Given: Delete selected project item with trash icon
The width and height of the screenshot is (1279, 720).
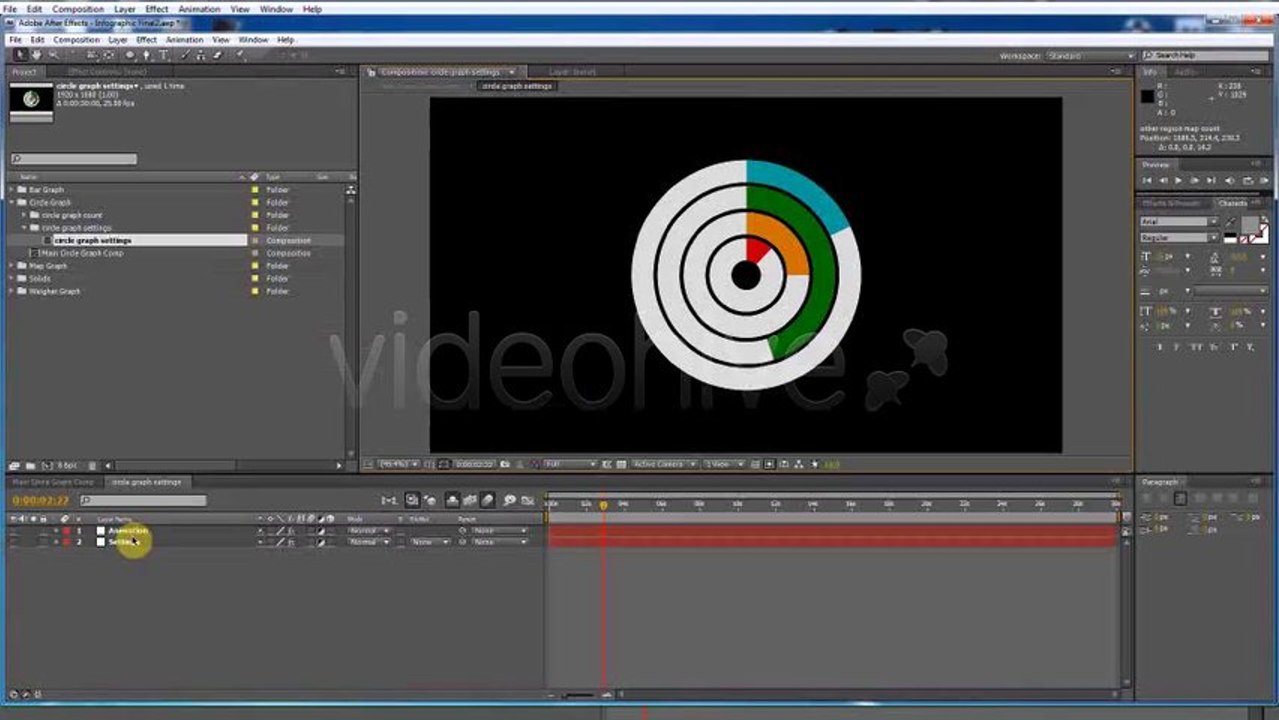Looking at the screenshot, I should (x=92, y=465).
